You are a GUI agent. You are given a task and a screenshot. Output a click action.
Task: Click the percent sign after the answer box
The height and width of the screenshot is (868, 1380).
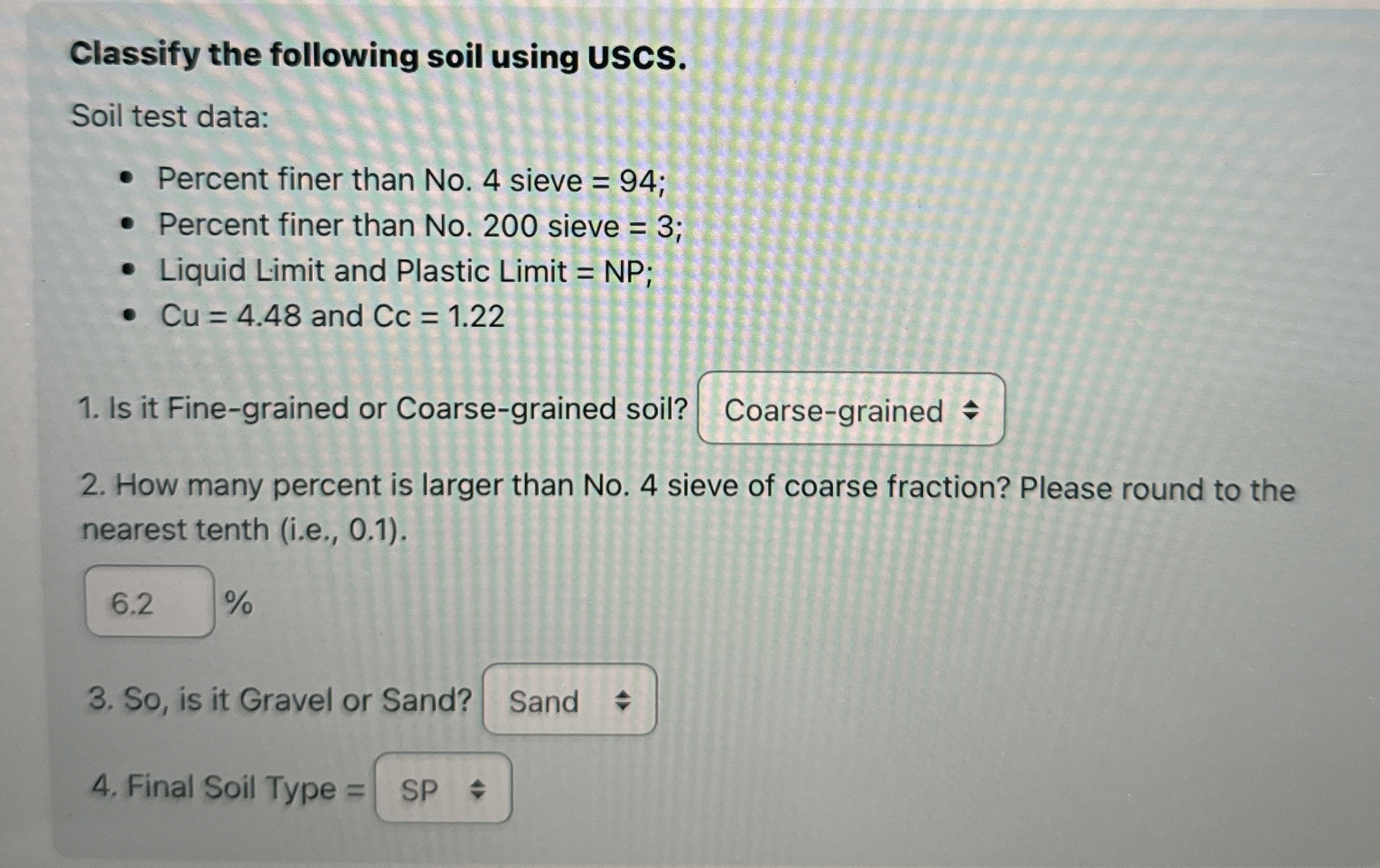(x=240, y=602)
